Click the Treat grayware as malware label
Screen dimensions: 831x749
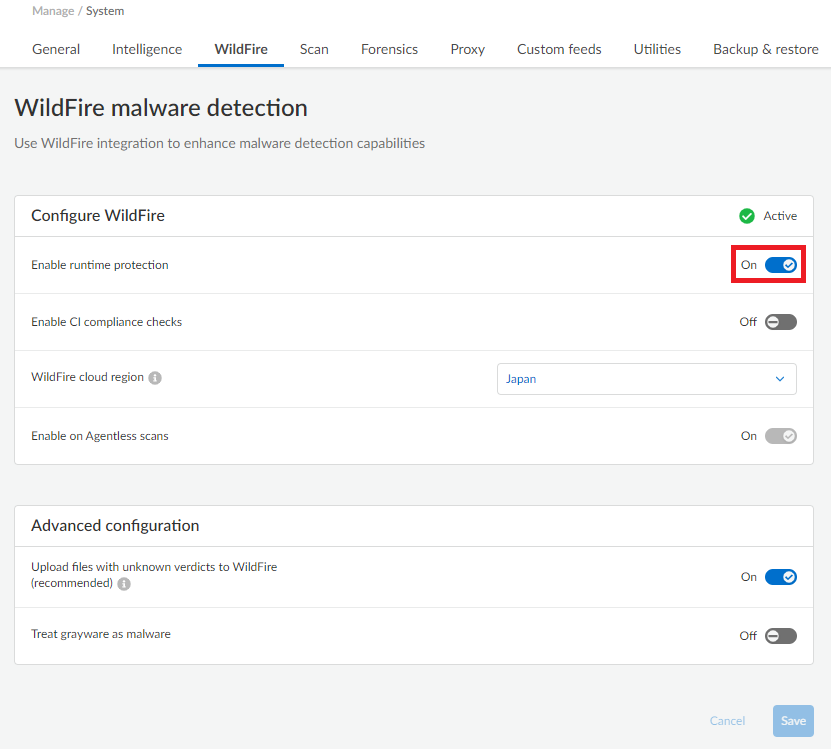(x=101, y=634)
